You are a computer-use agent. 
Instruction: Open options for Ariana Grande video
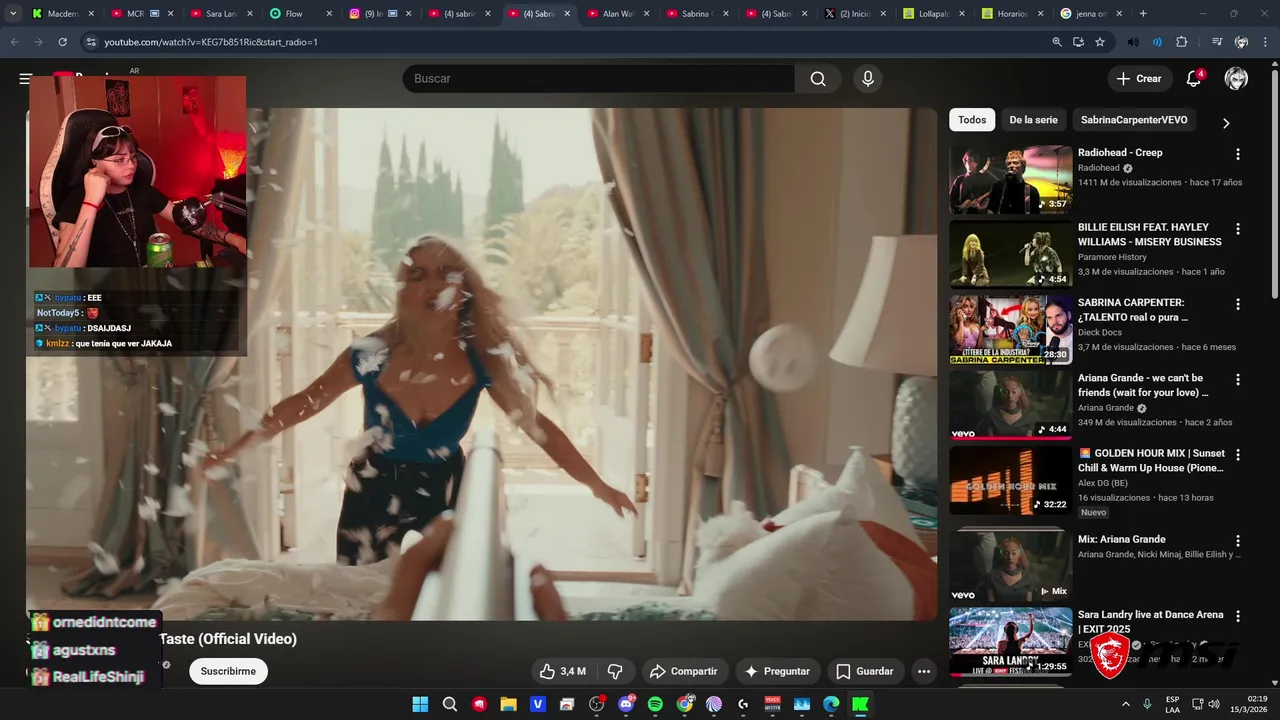(x=1238, y=380)
